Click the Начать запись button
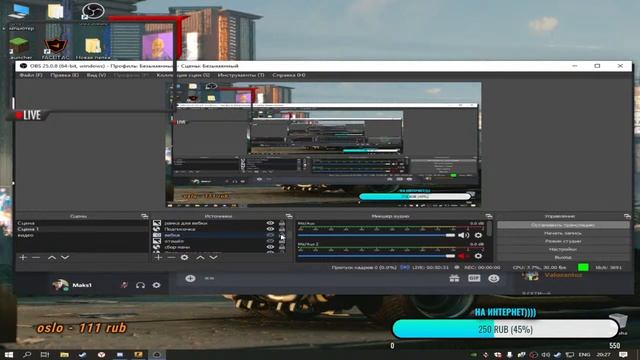Viewport: 640px width, 360px height. [563, 233]
